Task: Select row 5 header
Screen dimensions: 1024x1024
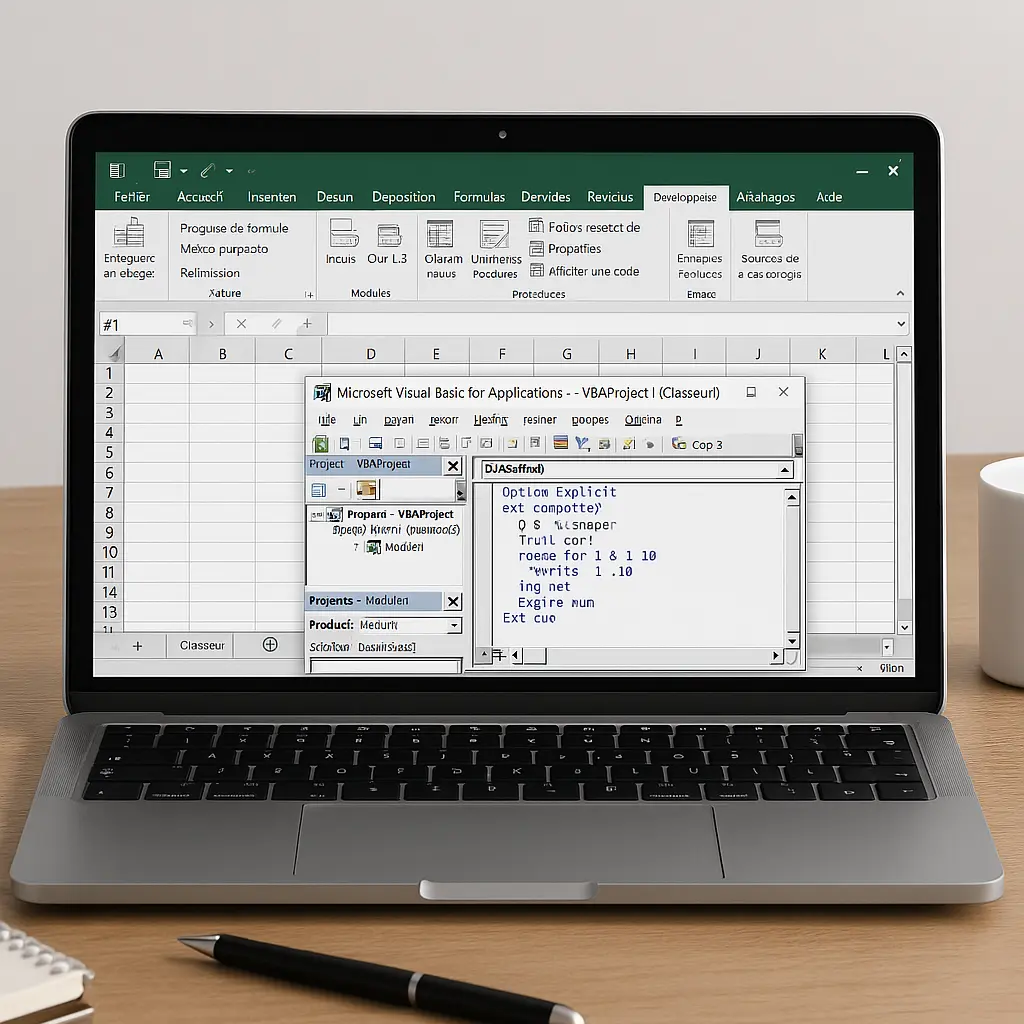Action: tap(110, 452)
